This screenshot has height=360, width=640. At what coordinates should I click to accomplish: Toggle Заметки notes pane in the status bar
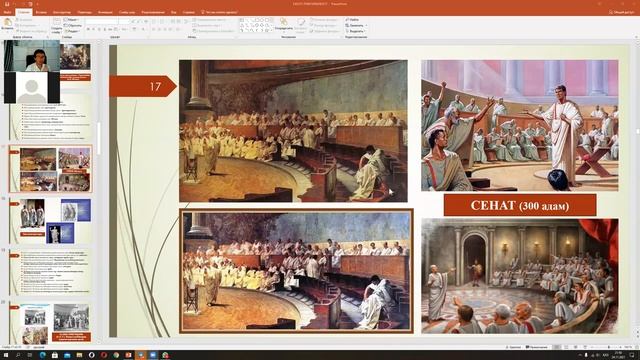(513, 347)
